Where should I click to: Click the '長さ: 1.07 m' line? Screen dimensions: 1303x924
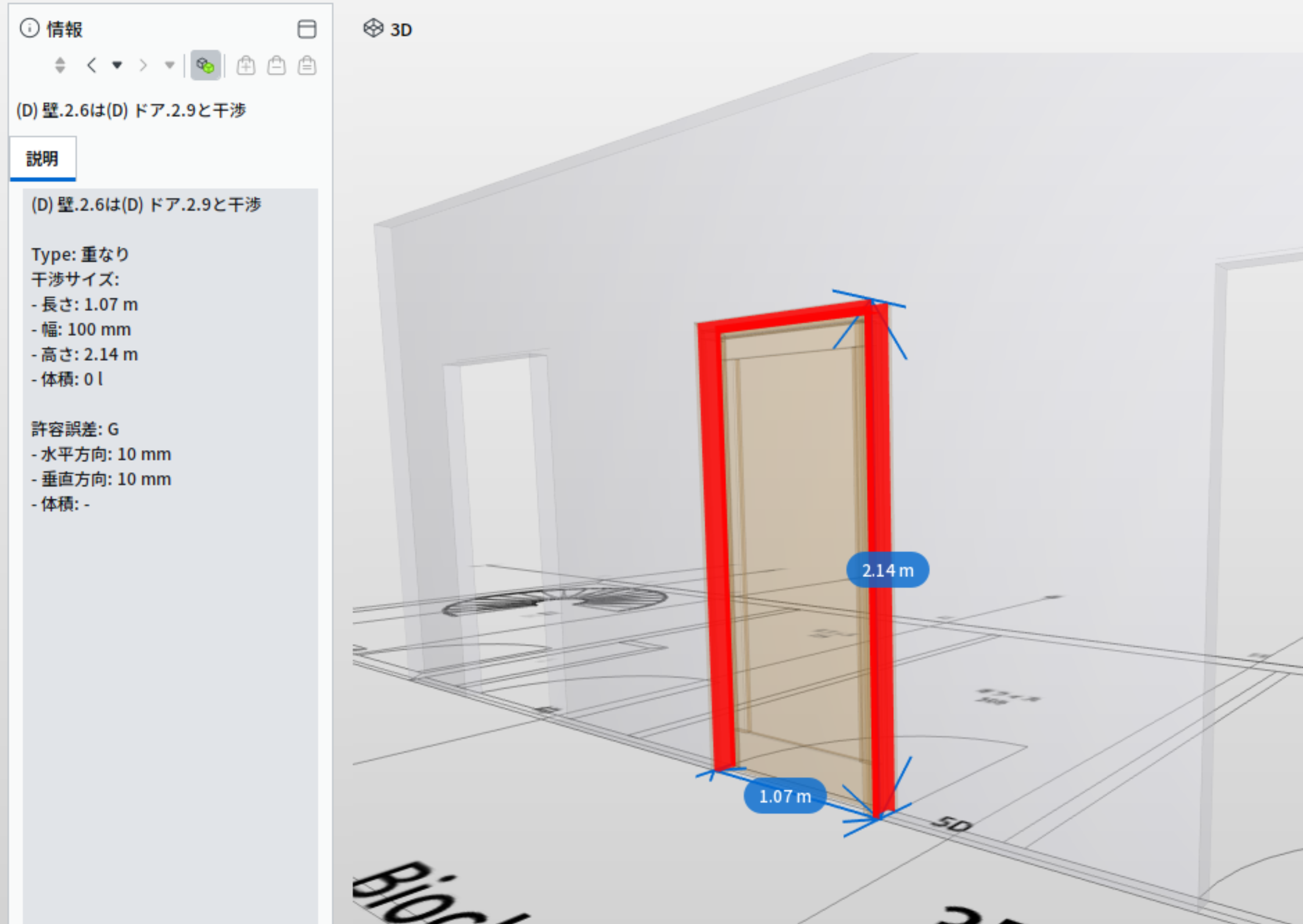pyautogui.click(x=85, y=304)
